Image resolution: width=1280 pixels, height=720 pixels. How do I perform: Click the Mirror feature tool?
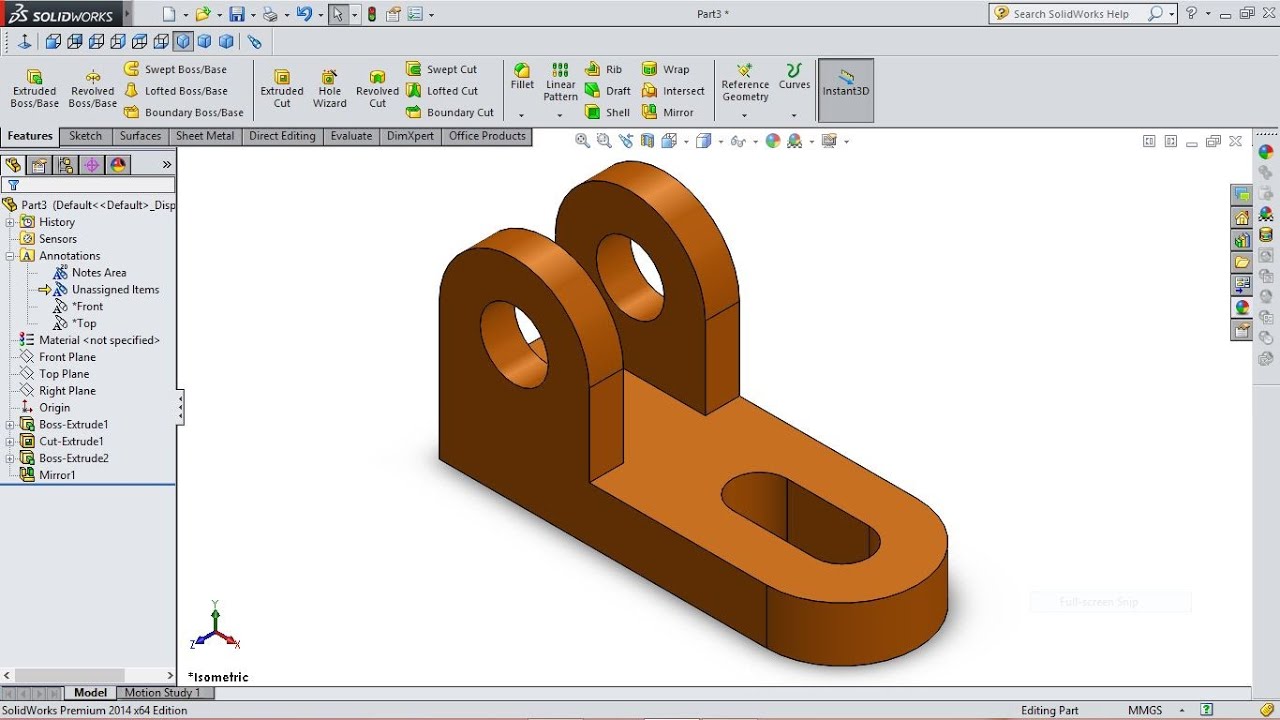tap(668, 112)
